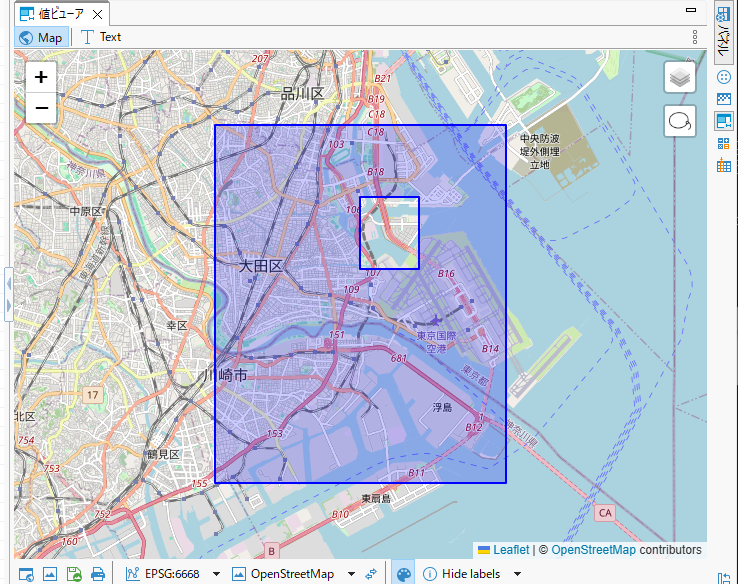This screenshot has height=584, width=738.
Task: Open the Hide labels dropdown arrow
Action: tap(517, 574)
